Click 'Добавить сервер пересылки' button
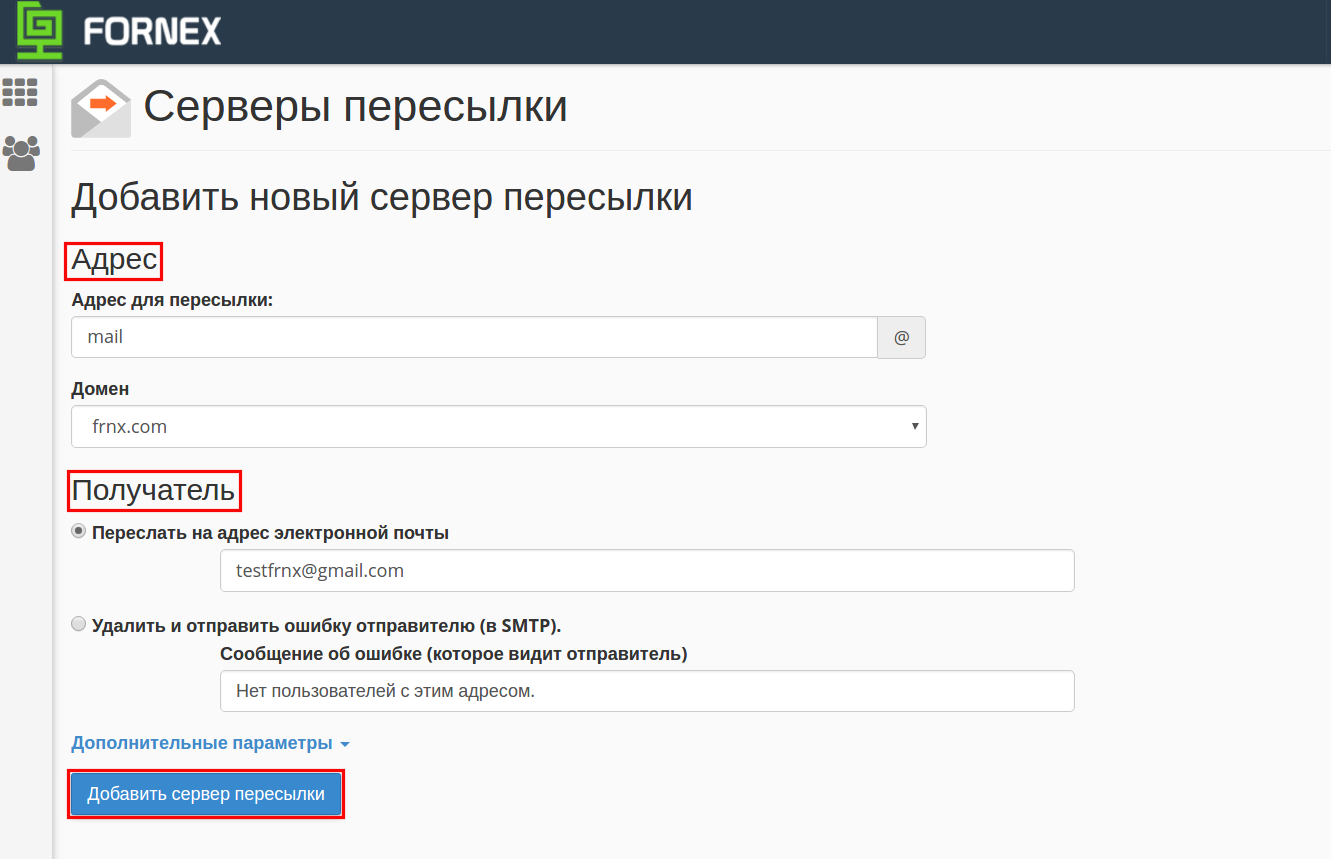This screenshot has height=859, width=1331. (x=206, y=794)
